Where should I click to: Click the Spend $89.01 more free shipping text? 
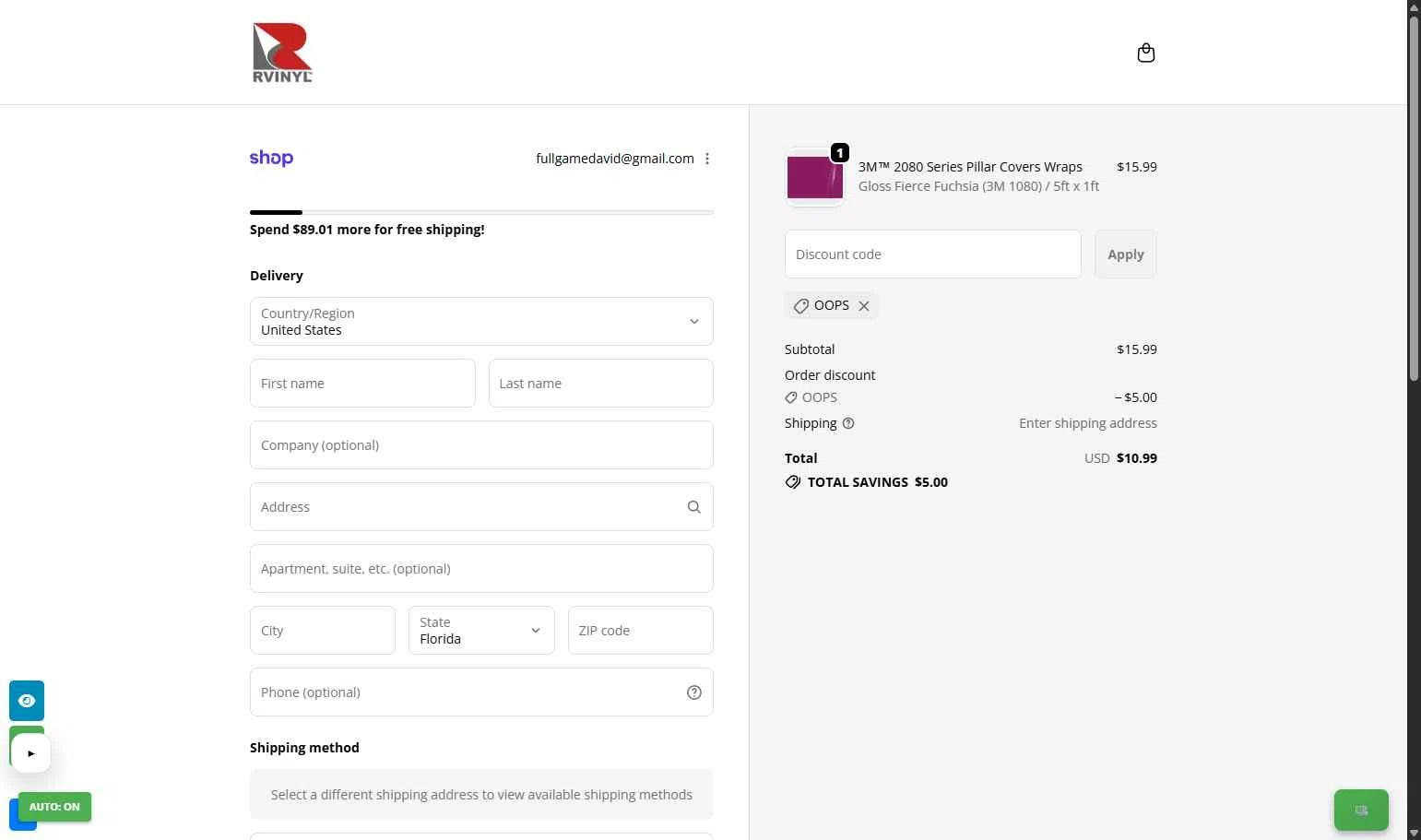pos(367,230)
